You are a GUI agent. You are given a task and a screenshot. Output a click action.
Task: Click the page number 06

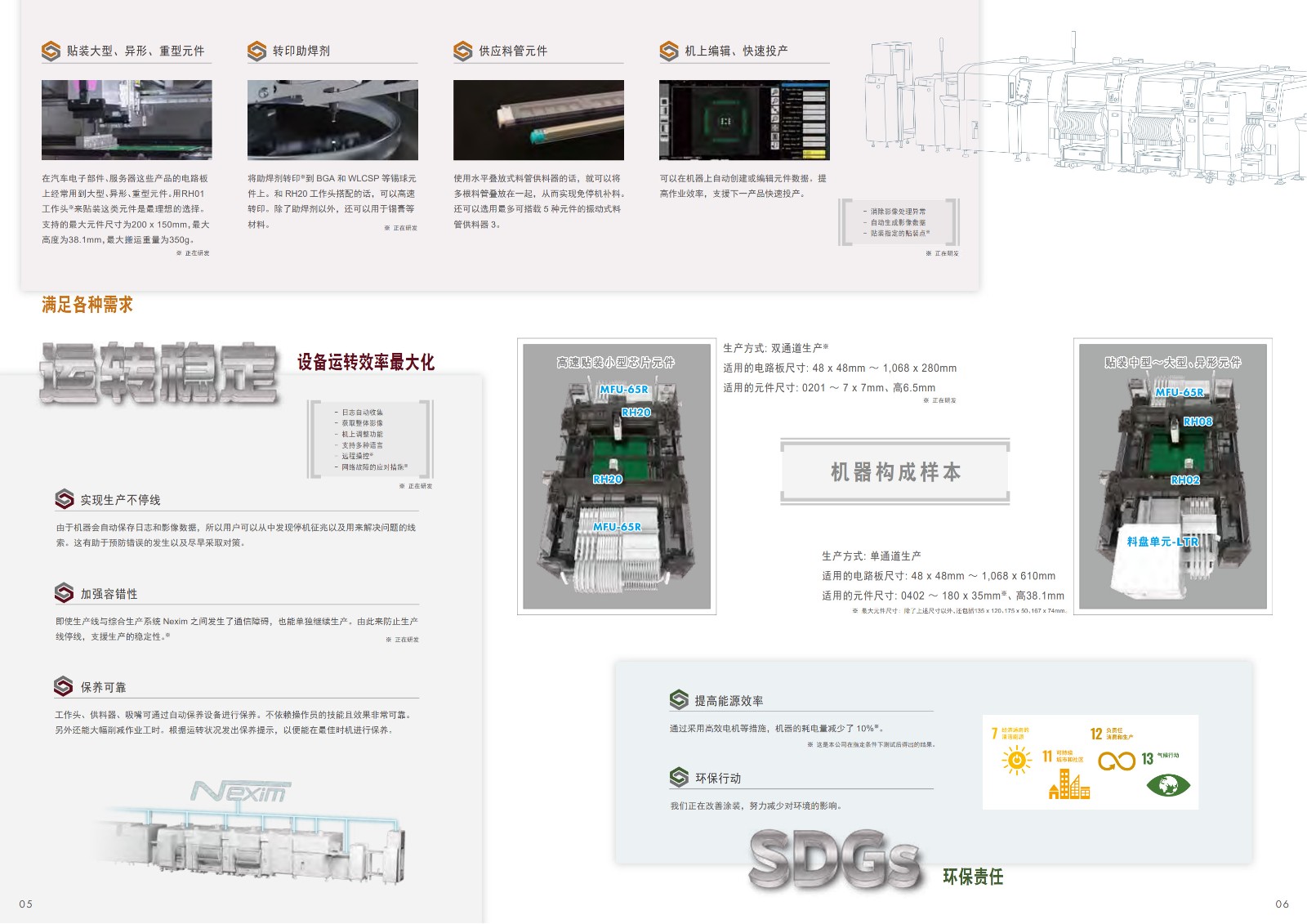click(x=1282, y=904)
